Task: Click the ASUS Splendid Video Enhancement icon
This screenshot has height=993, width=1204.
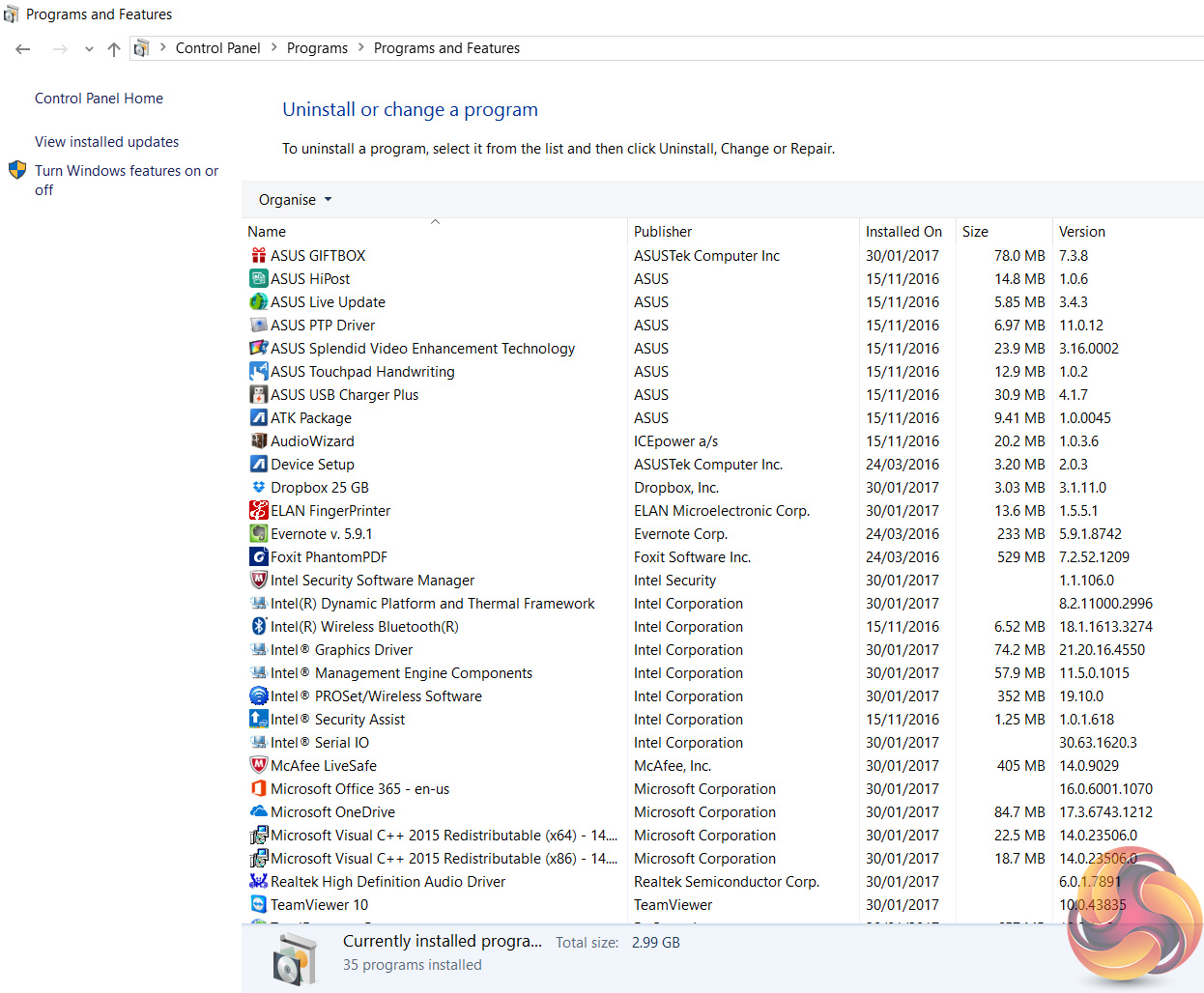Action: click(x=259, y=349)
